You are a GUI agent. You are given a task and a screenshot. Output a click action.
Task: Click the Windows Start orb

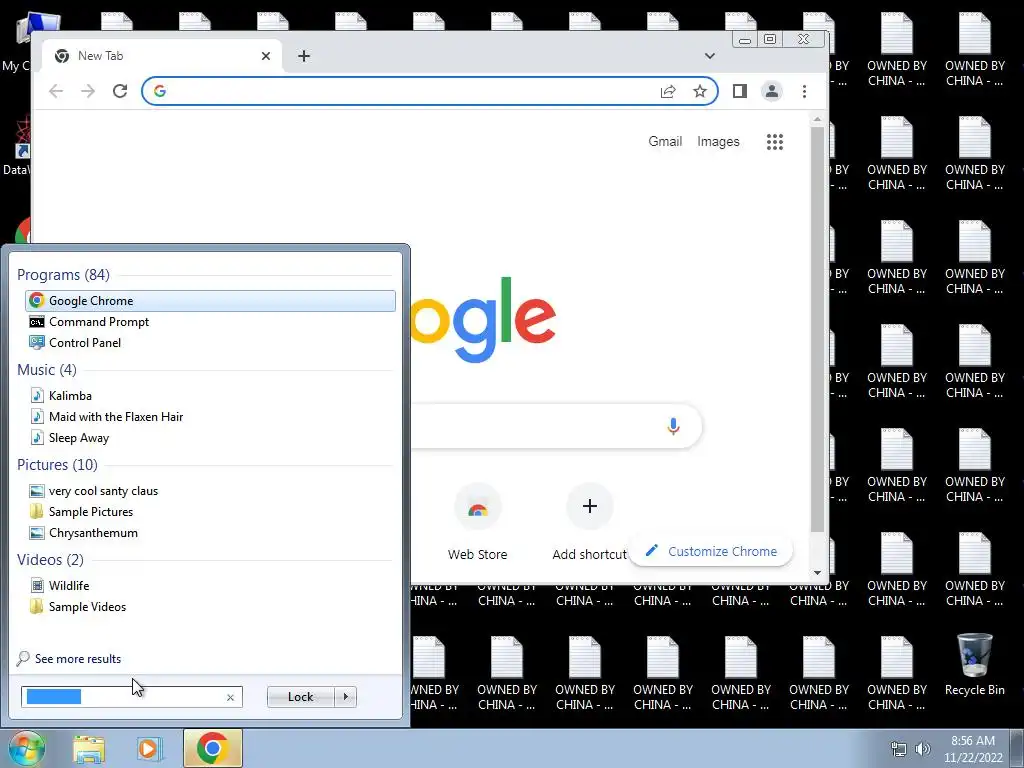pos(26,748)
